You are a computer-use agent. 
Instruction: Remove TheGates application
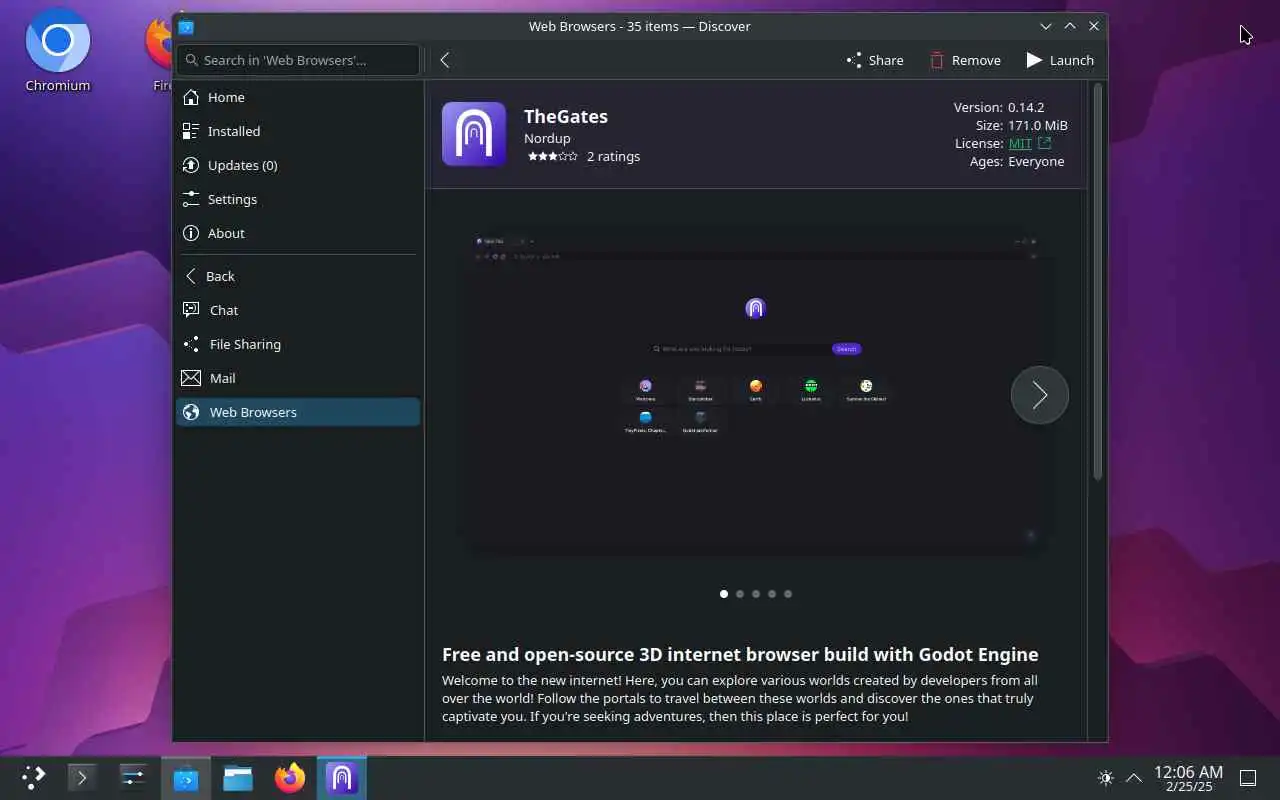(965, 60)
